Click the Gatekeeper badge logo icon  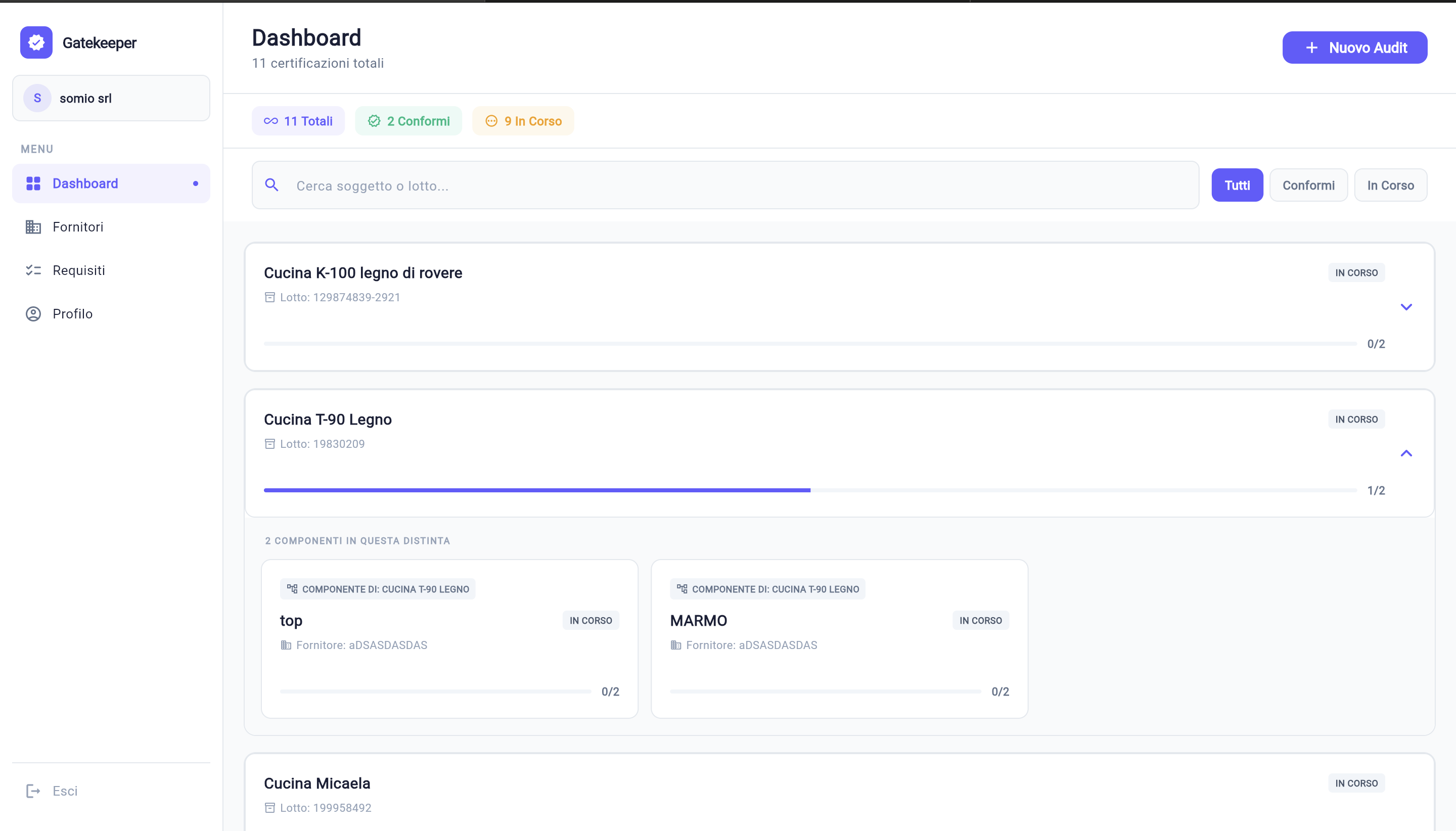(36, 42)
